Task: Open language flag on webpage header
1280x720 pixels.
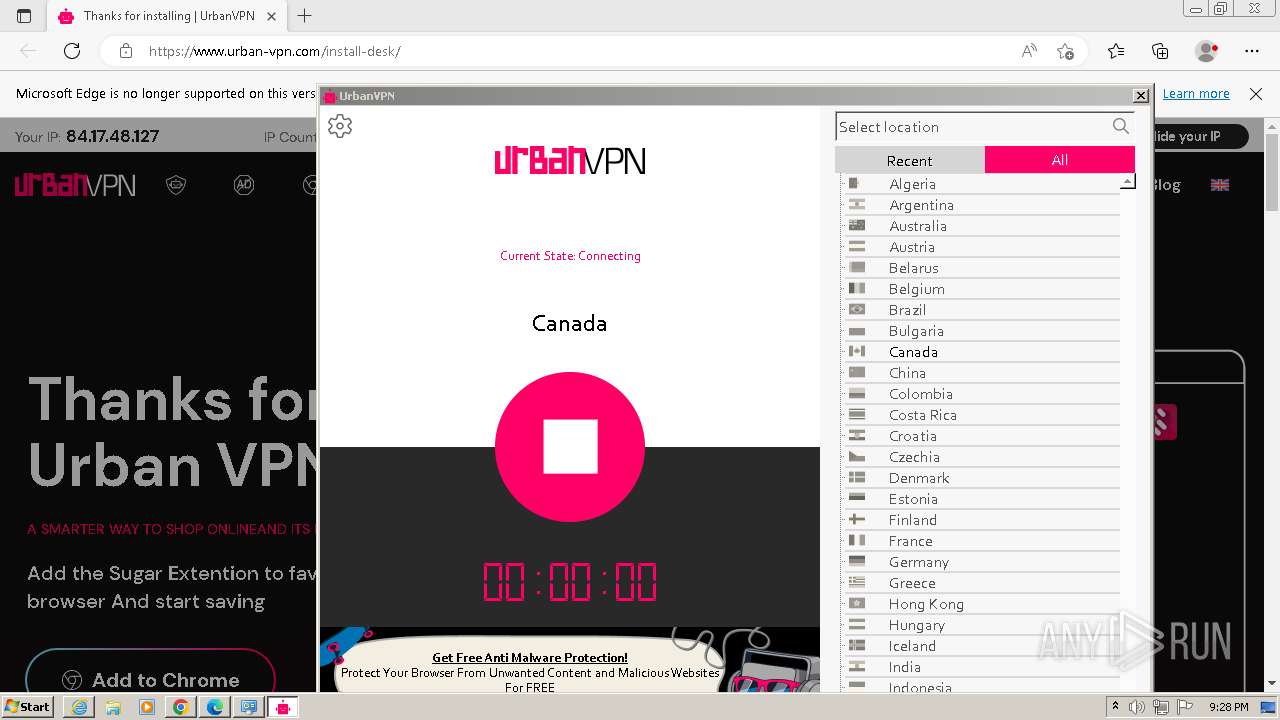Action: pyautogui.click(x=1220, y=185)
